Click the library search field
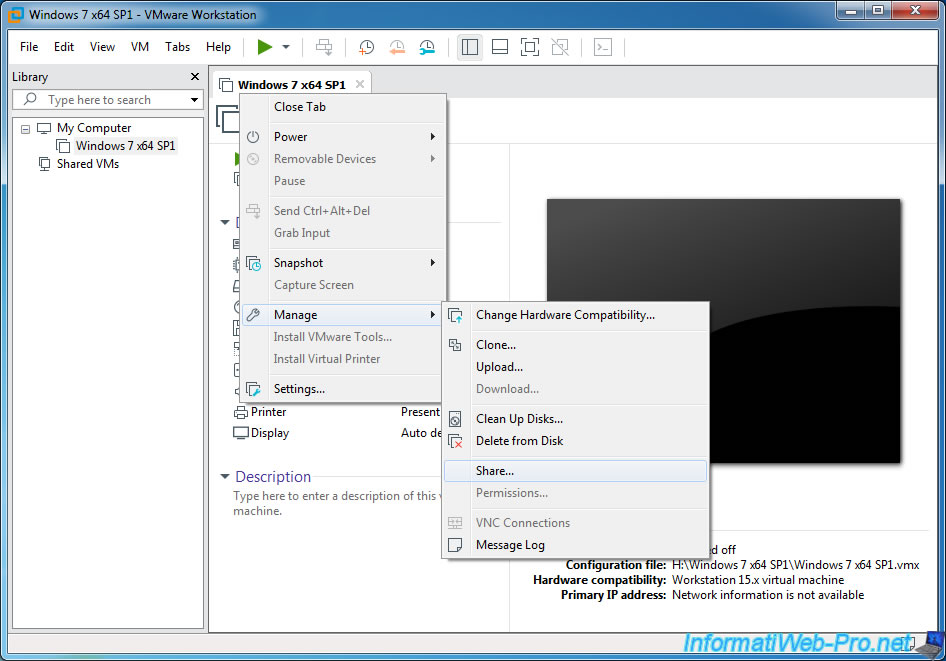The height and width of the screenshot is (661, 946). pos(109,100)
